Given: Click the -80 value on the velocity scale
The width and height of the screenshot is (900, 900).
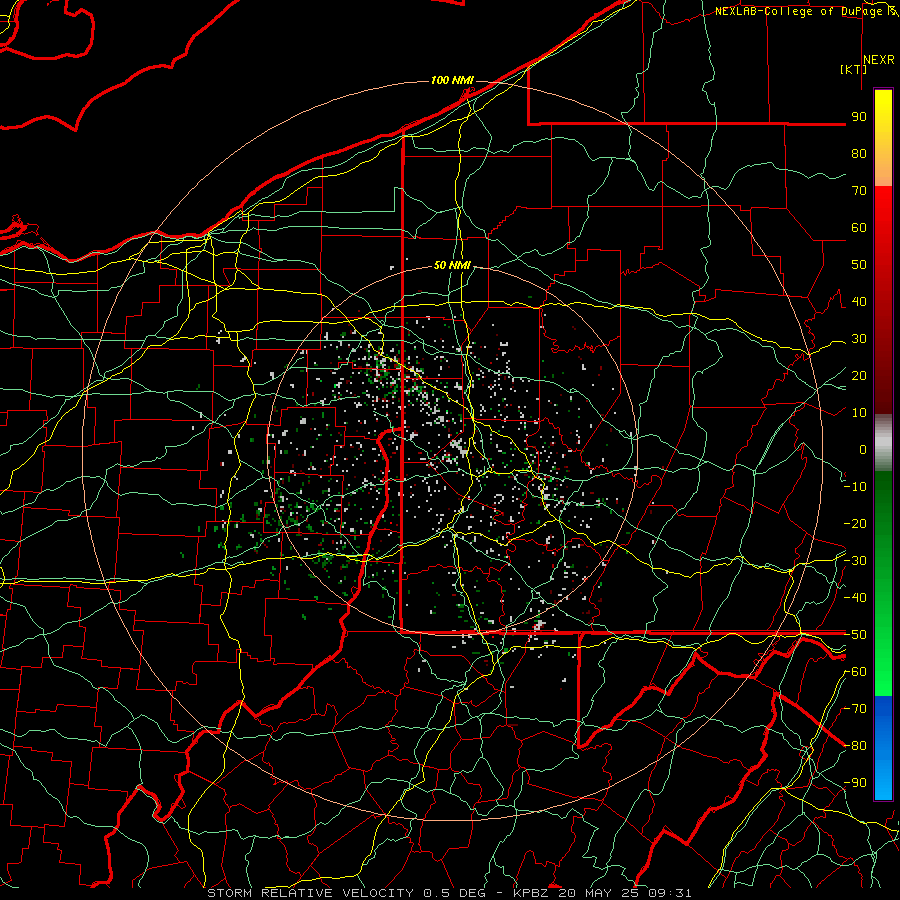Looking at the screenshot, I should coord(855,746).
